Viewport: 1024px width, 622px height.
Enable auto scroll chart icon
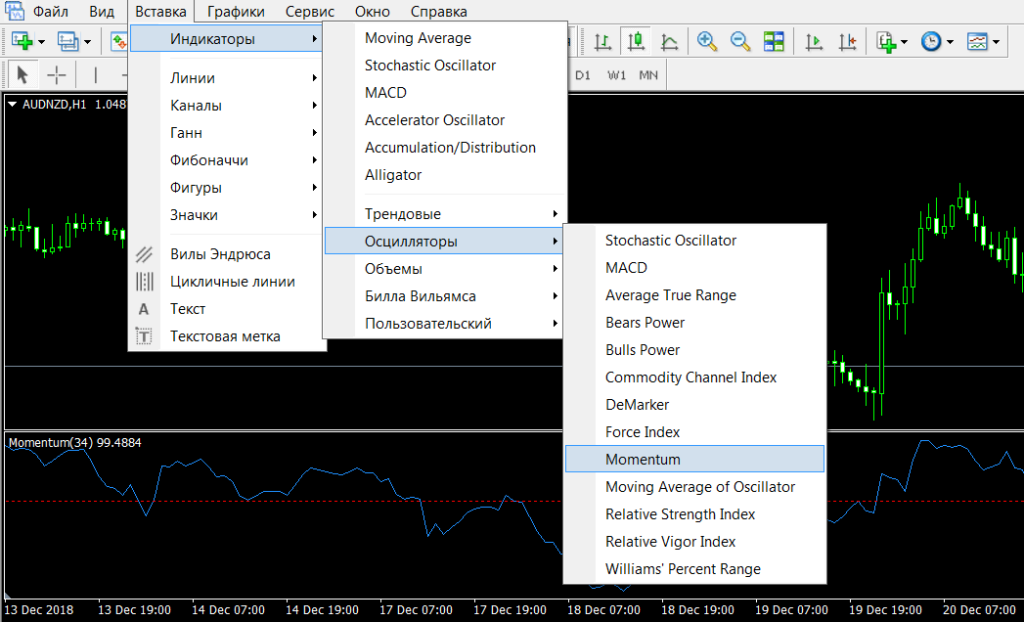point(815,42)
